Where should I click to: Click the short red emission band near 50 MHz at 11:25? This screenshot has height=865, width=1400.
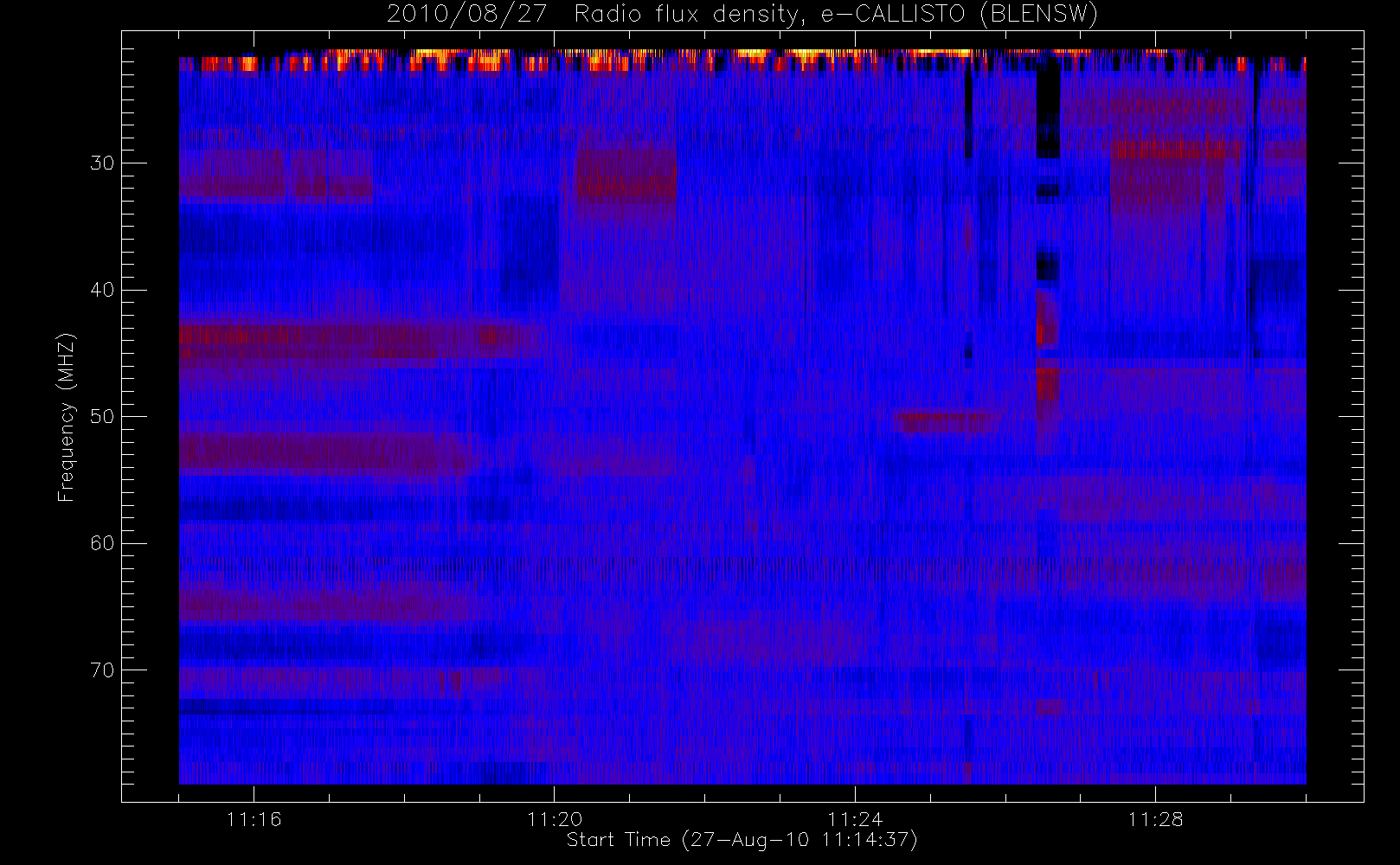(947, 422)
